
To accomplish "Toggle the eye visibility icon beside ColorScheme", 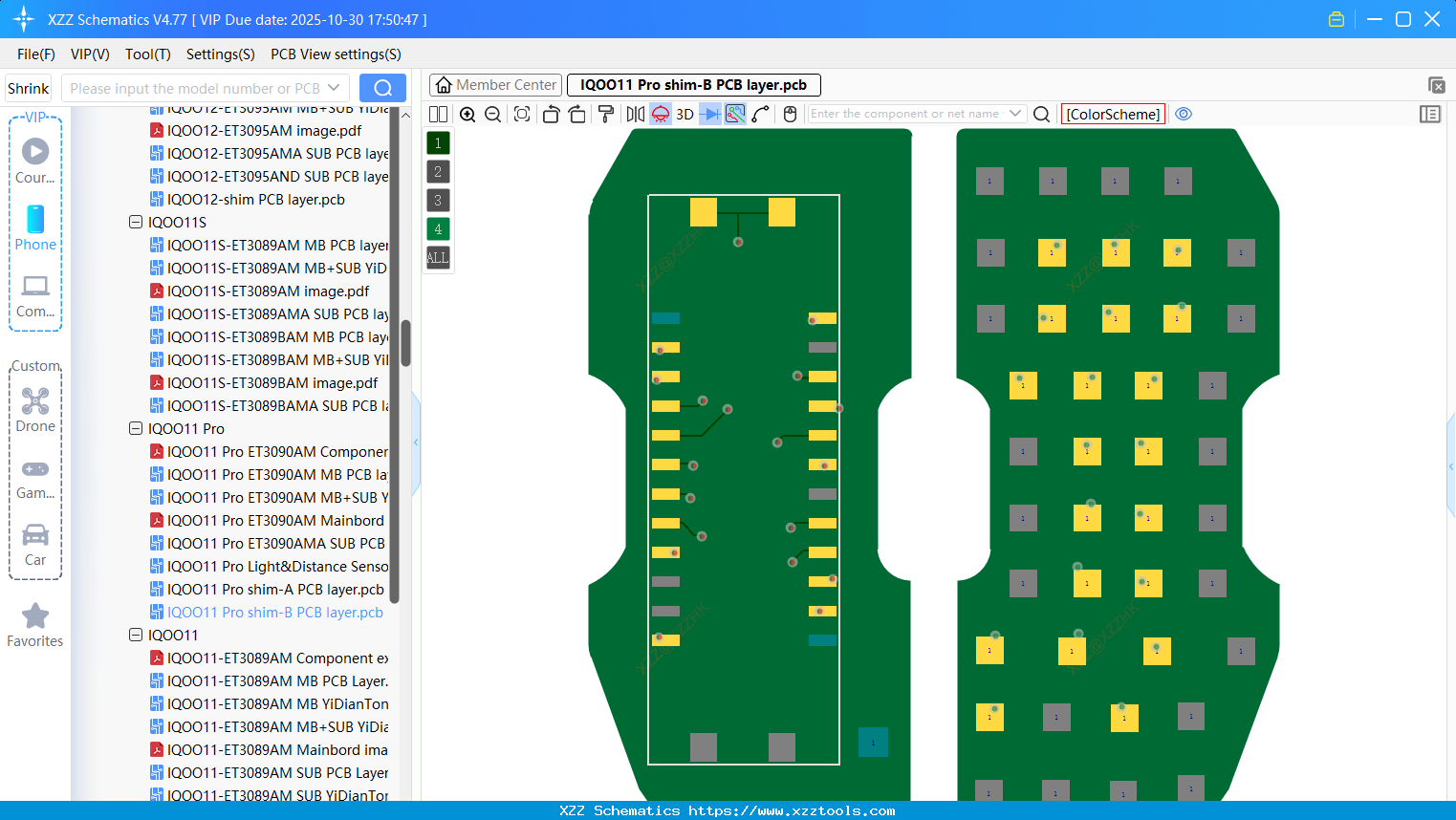I will click(x=1183, y=114).
